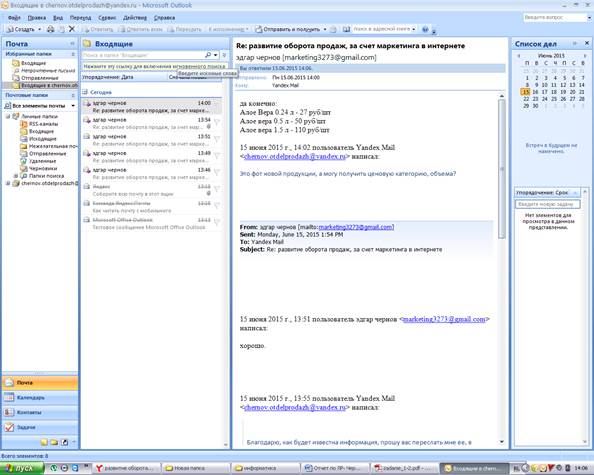Toggle flag on the 13:51 message
This screenshot has width=594, height=475.
217,139
